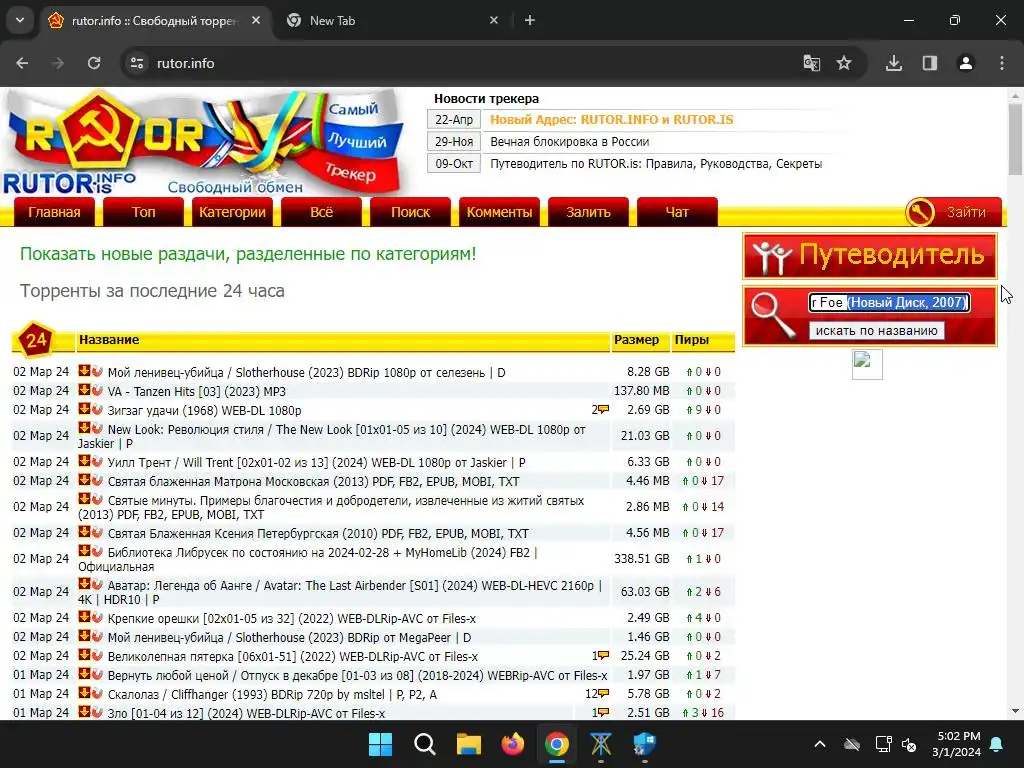
Task: Reload the page
Action: pos(94,63)
